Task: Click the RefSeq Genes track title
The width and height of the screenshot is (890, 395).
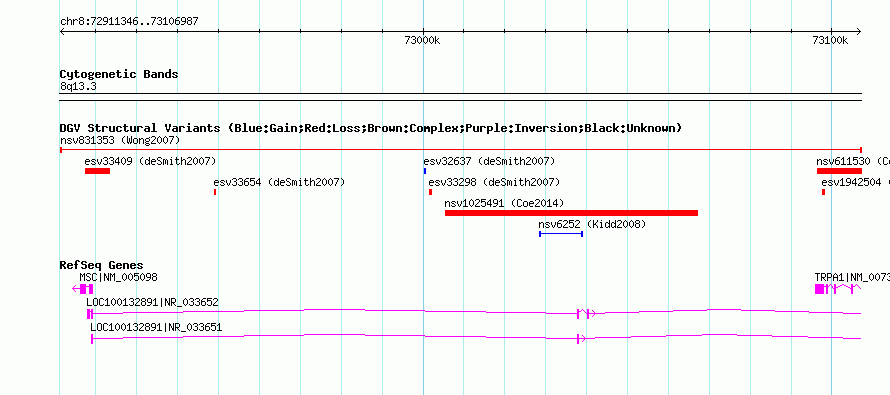Action: [x=102, y=266]
